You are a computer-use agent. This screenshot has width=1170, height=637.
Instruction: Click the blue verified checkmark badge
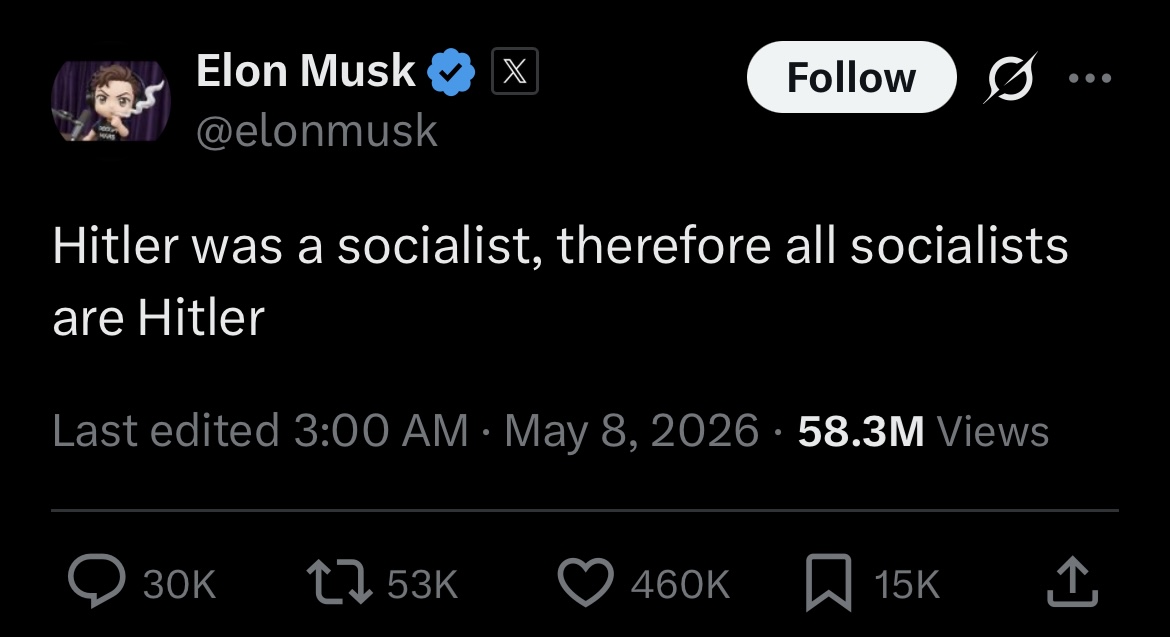(451, 72)
